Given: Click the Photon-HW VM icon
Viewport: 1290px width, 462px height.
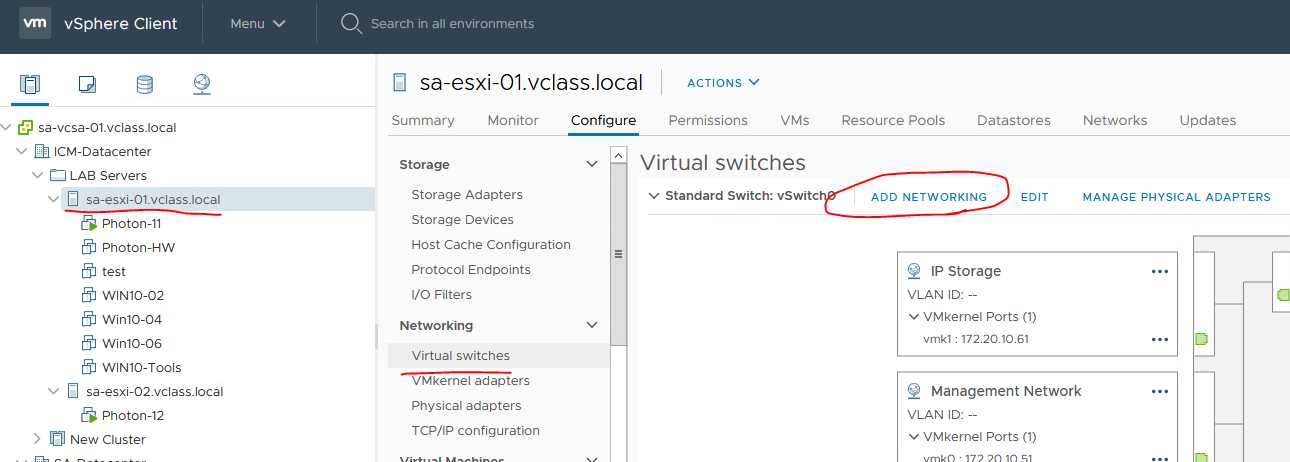Looking at the screenshot, I should coord(88,248).
